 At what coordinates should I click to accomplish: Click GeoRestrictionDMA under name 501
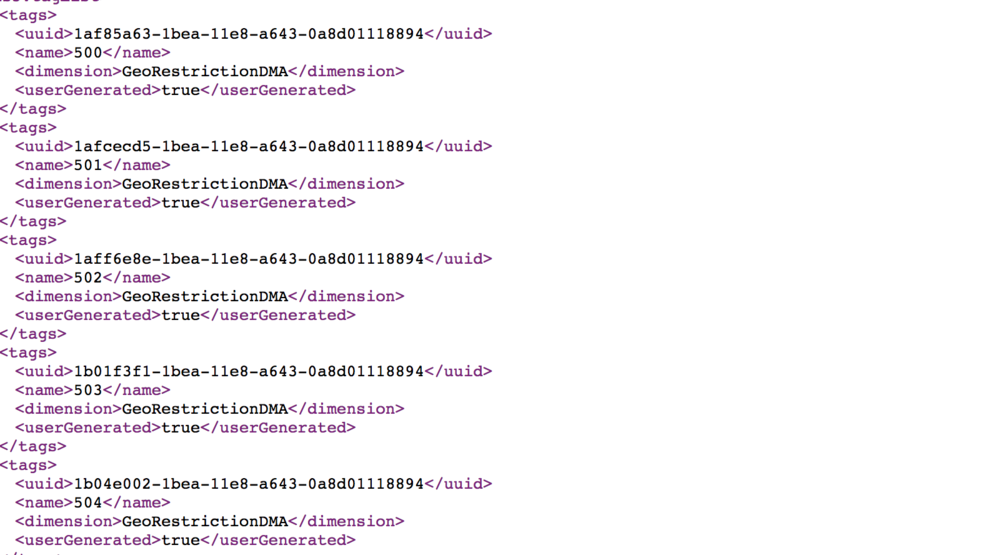(205, 184)
